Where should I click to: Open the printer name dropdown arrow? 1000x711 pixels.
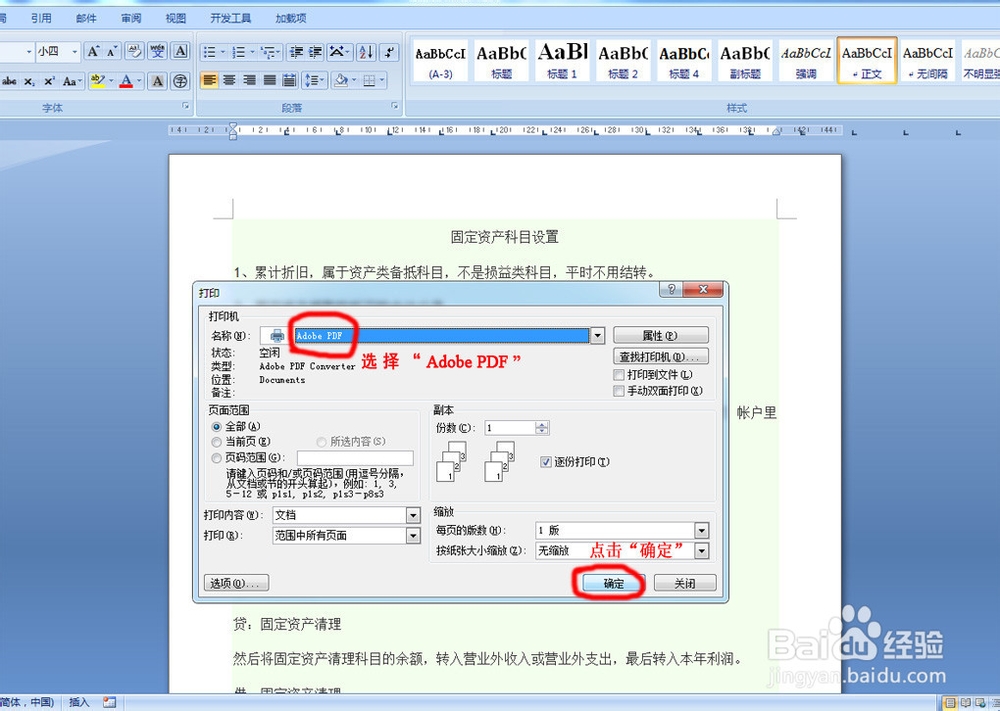[x=597, y=335]
